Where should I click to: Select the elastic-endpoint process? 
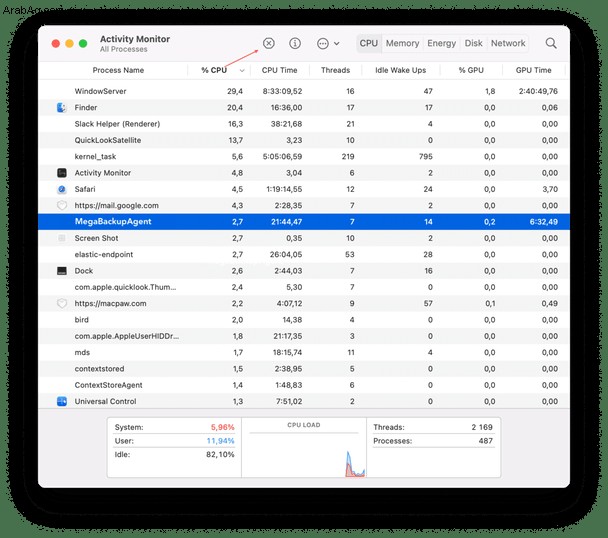304,254
